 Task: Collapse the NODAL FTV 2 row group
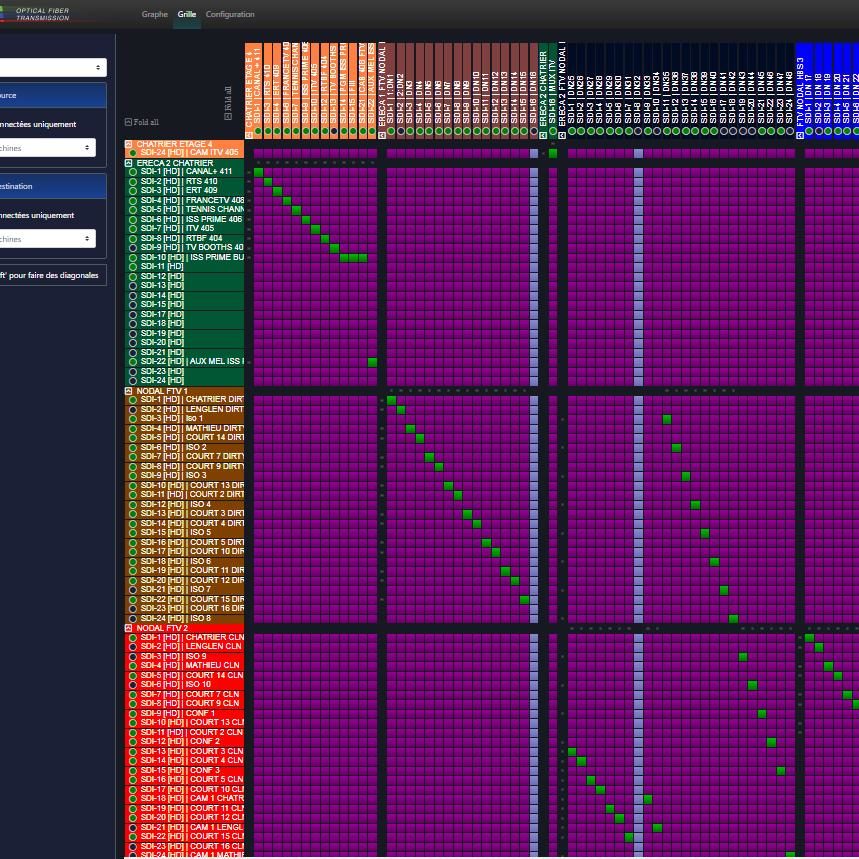[x=129, y=628]
